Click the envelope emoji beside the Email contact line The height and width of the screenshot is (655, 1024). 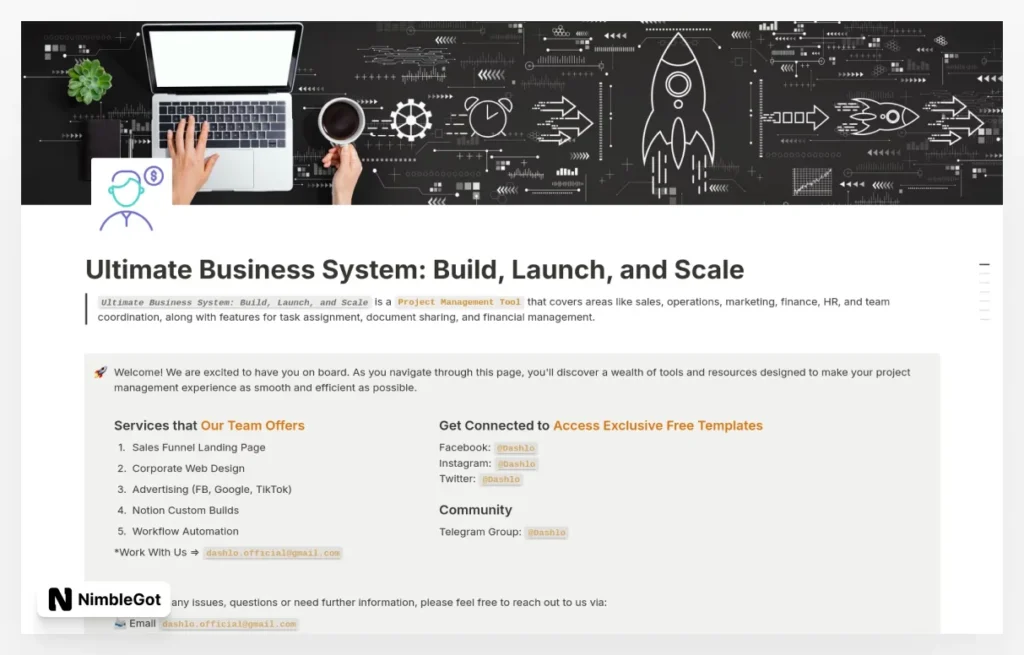pos(119,623)
